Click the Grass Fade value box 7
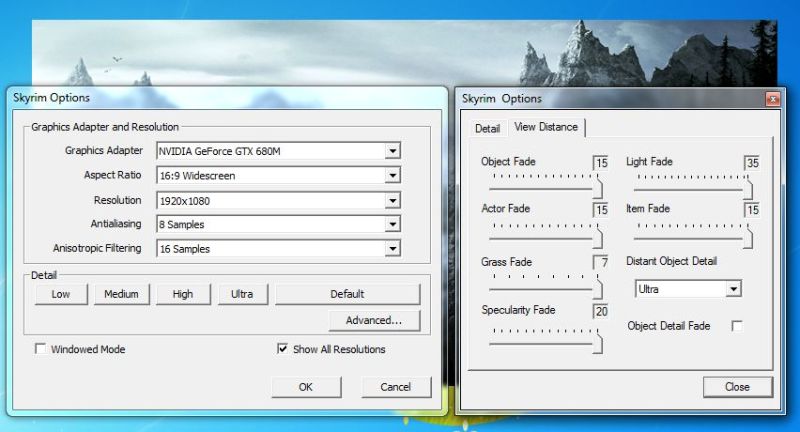The image size is (800, 432). [601, 262]
